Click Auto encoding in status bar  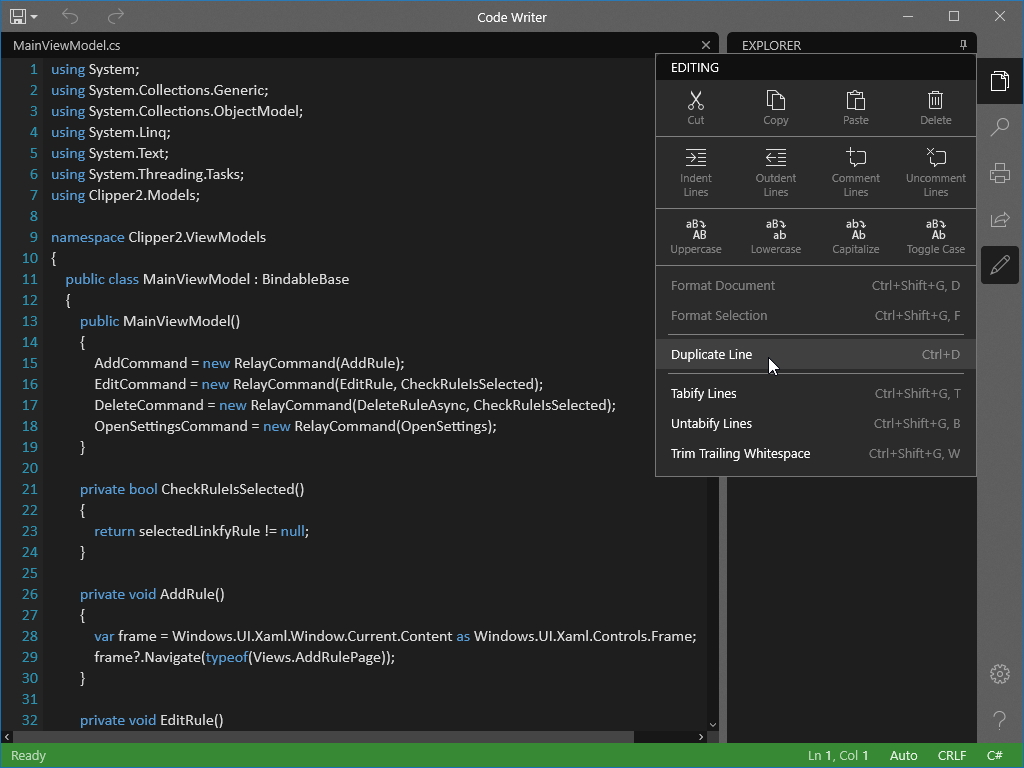tap(904, 756)
